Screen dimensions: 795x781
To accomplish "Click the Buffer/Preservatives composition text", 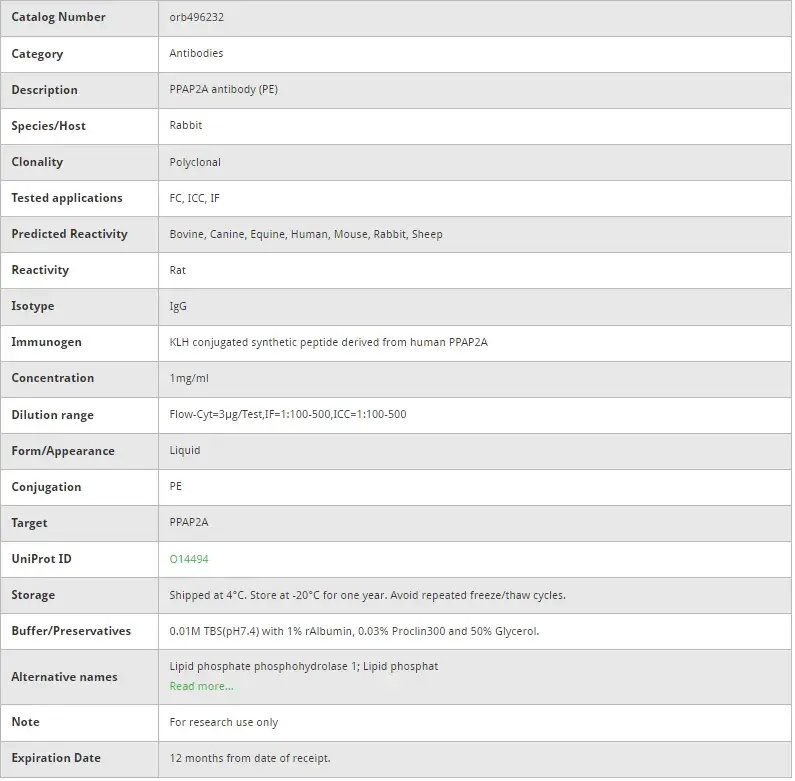I will [x=354, y=631].
